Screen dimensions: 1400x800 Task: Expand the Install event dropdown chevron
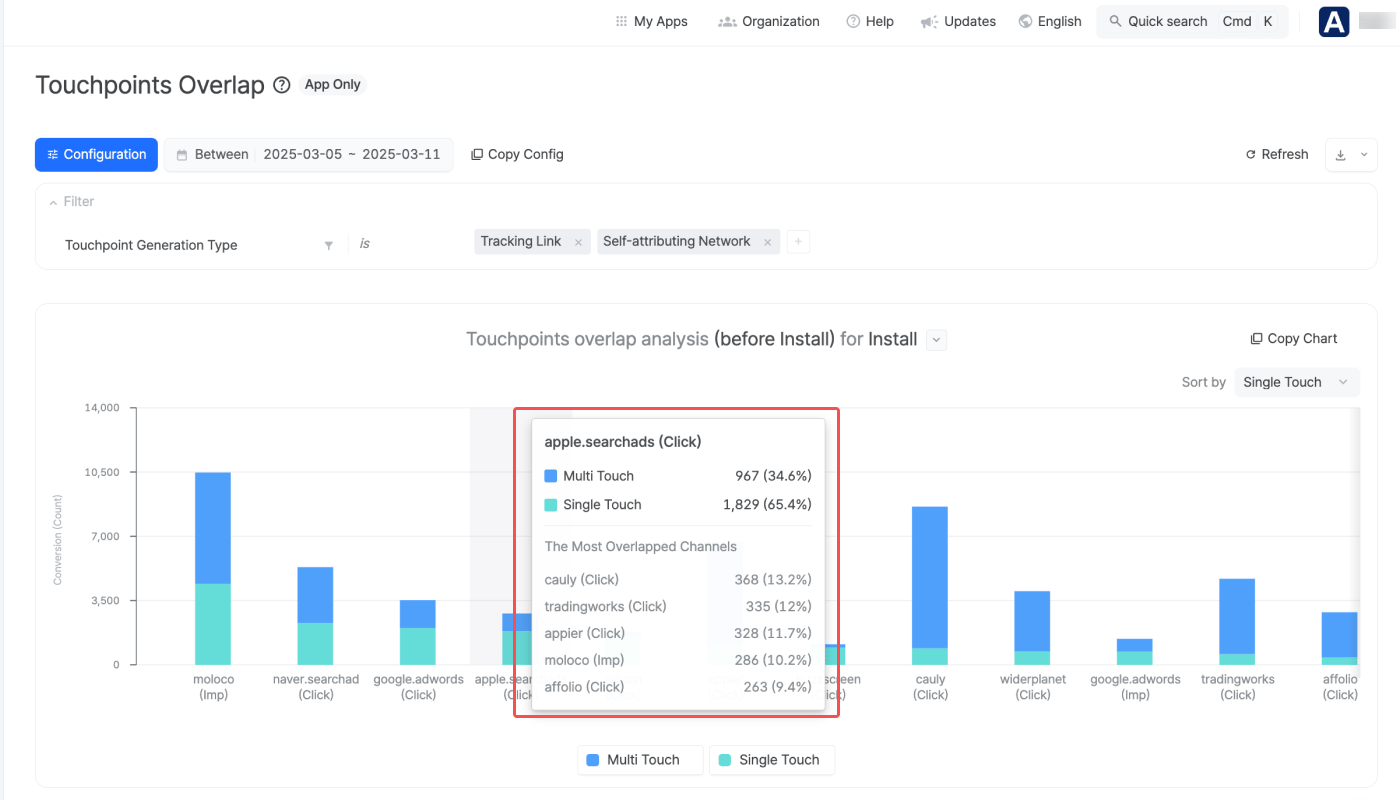click(x=936, y=340)
